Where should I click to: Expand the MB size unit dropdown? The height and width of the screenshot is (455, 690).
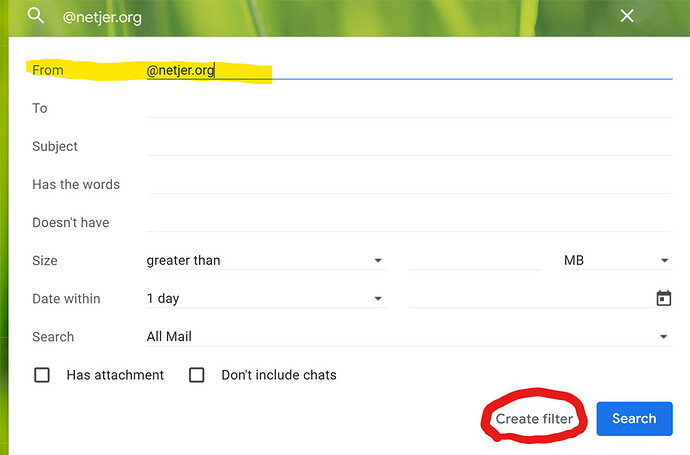click(x=618, y=261)
